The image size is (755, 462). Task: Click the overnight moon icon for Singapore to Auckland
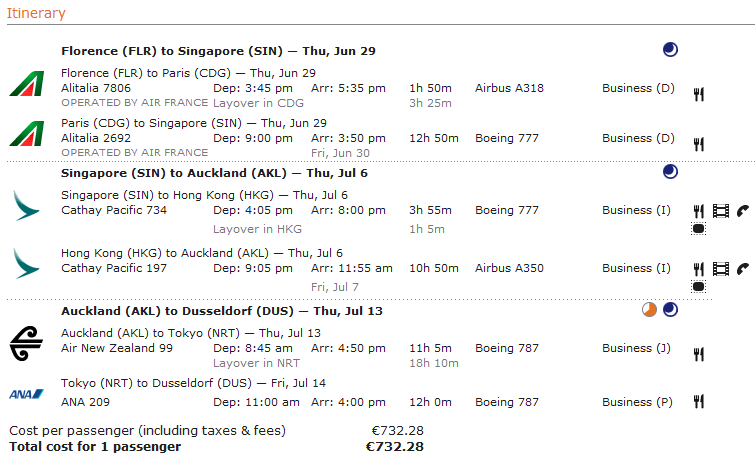pos(670,172)
